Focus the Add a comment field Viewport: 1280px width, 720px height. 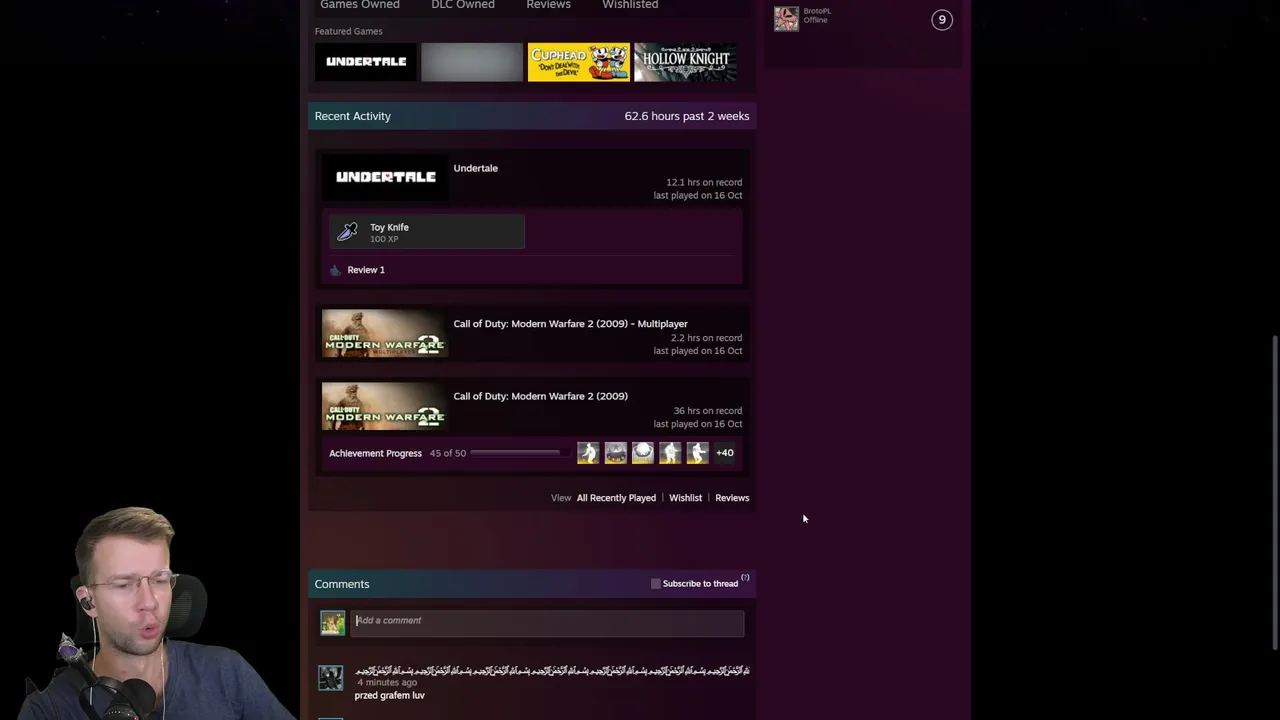point(547,624)
